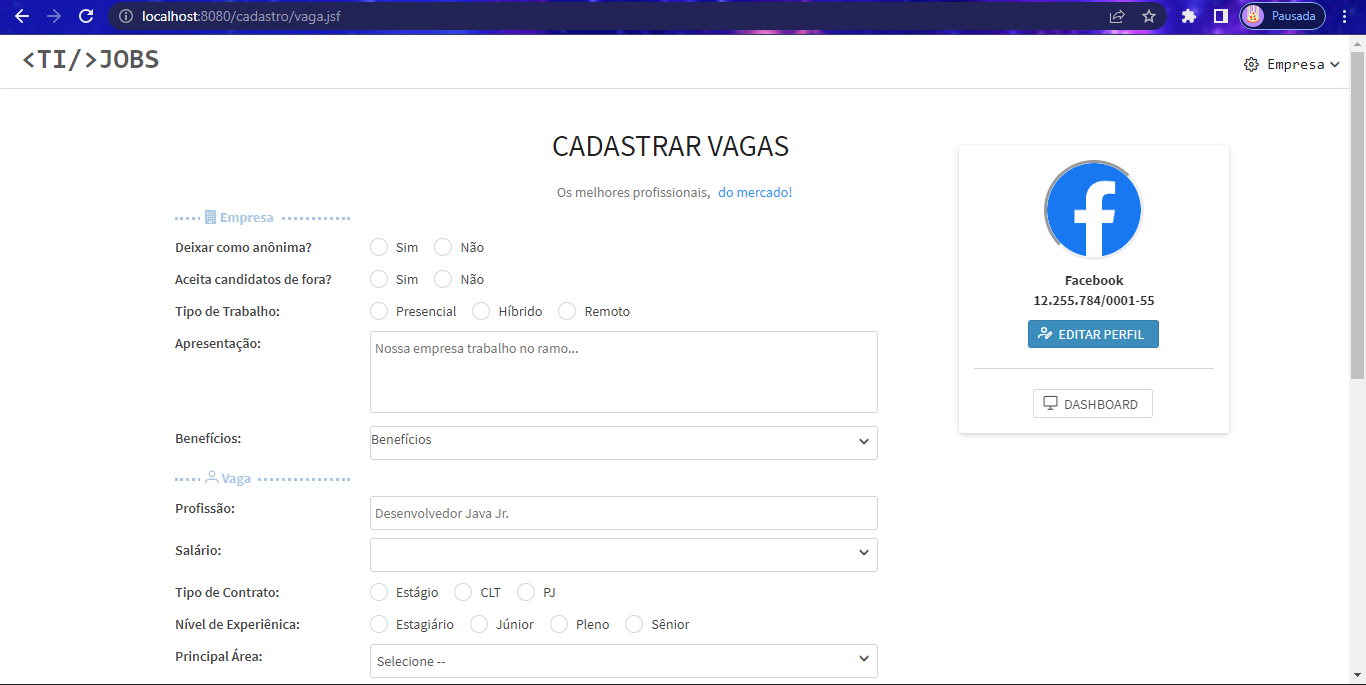The height and width of the screenshot is (685, 1366).
Task: Click the EDITAR PERFIL button
Action: 1093,333
